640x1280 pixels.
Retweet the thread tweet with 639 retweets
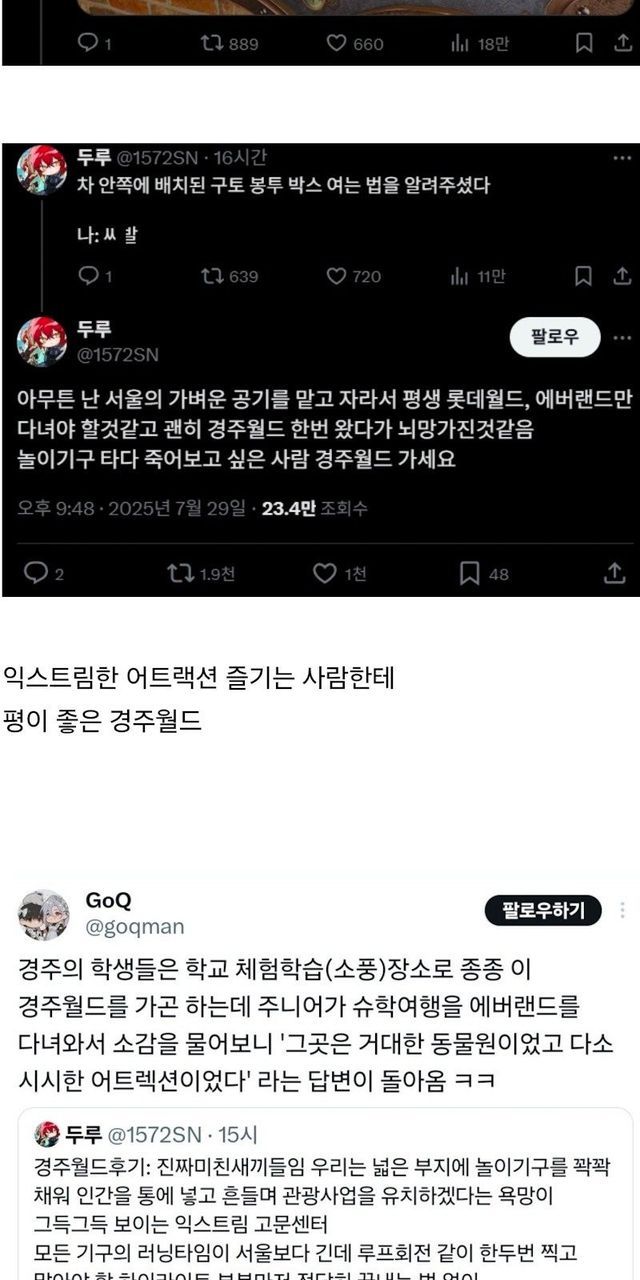pos(229,276)
